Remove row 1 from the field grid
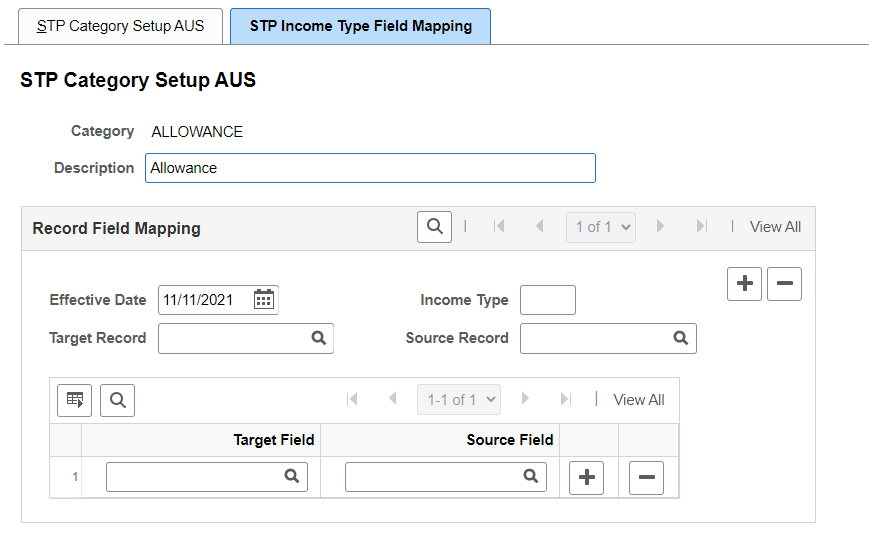This screenshot has width=869, height=534. click(x=646, y=478)
